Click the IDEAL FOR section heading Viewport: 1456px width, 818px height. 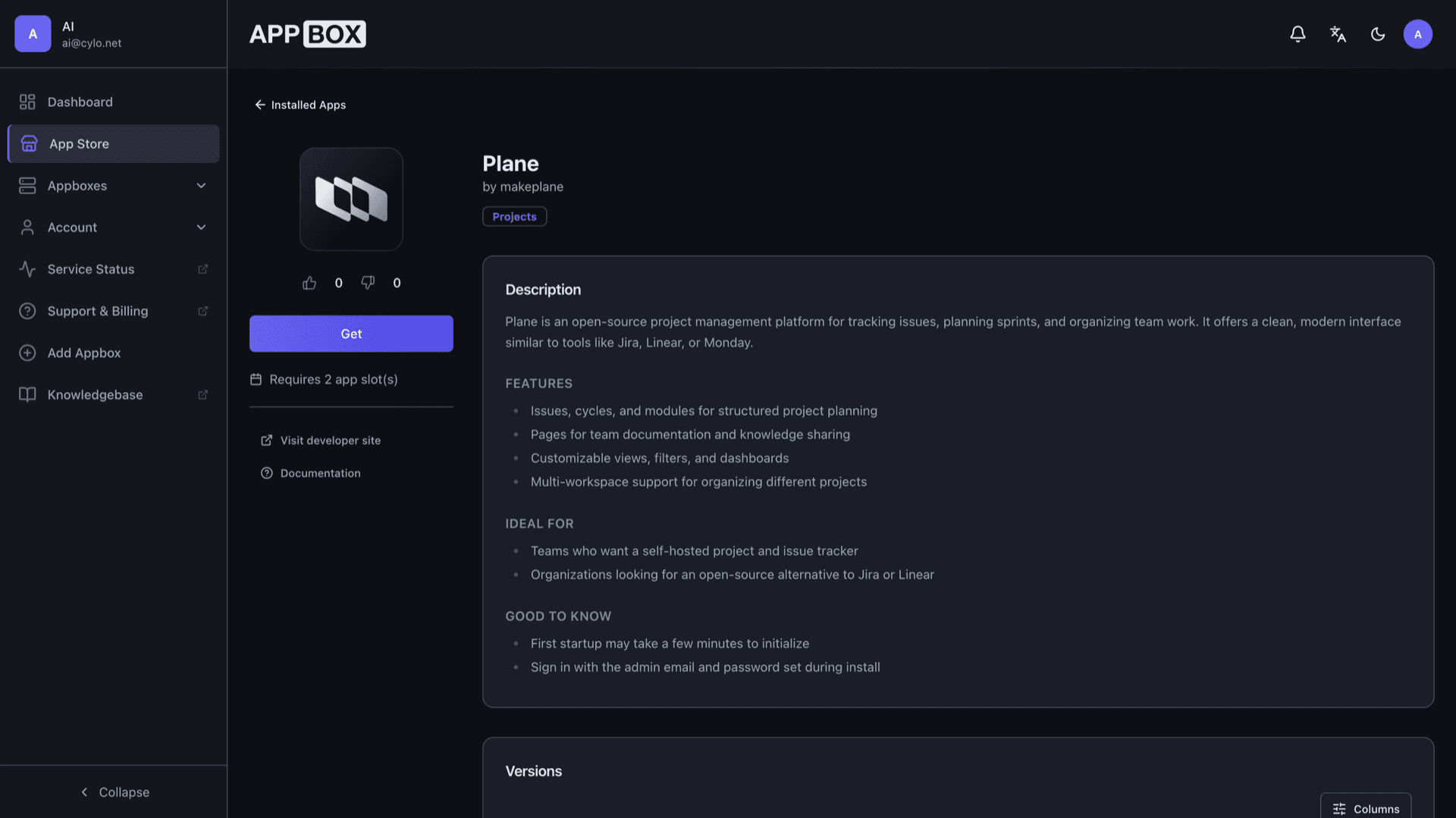(539, 524)
